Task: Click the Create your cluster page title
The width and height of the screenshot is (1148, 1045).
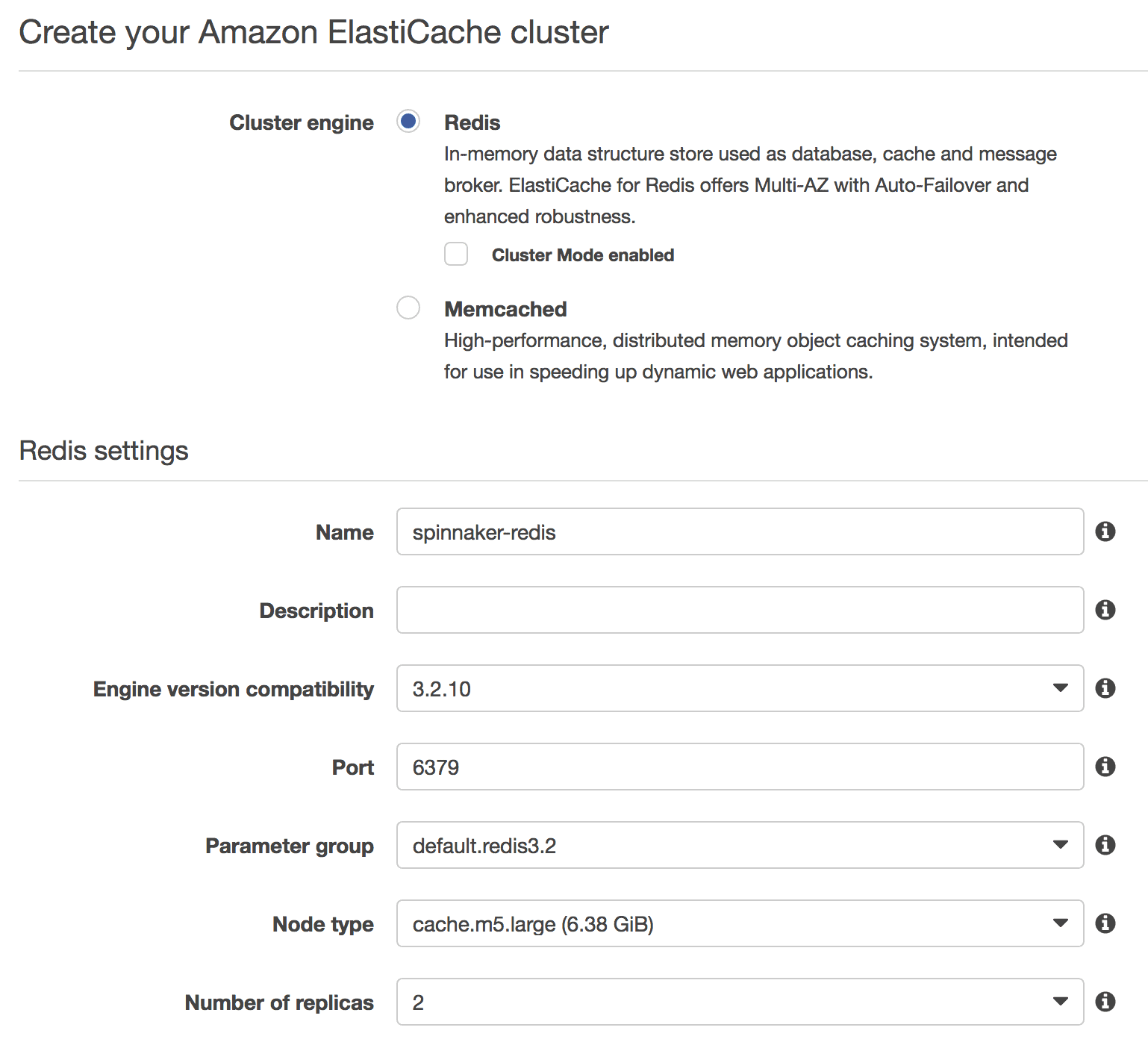Action: click(x=313, y=31)
